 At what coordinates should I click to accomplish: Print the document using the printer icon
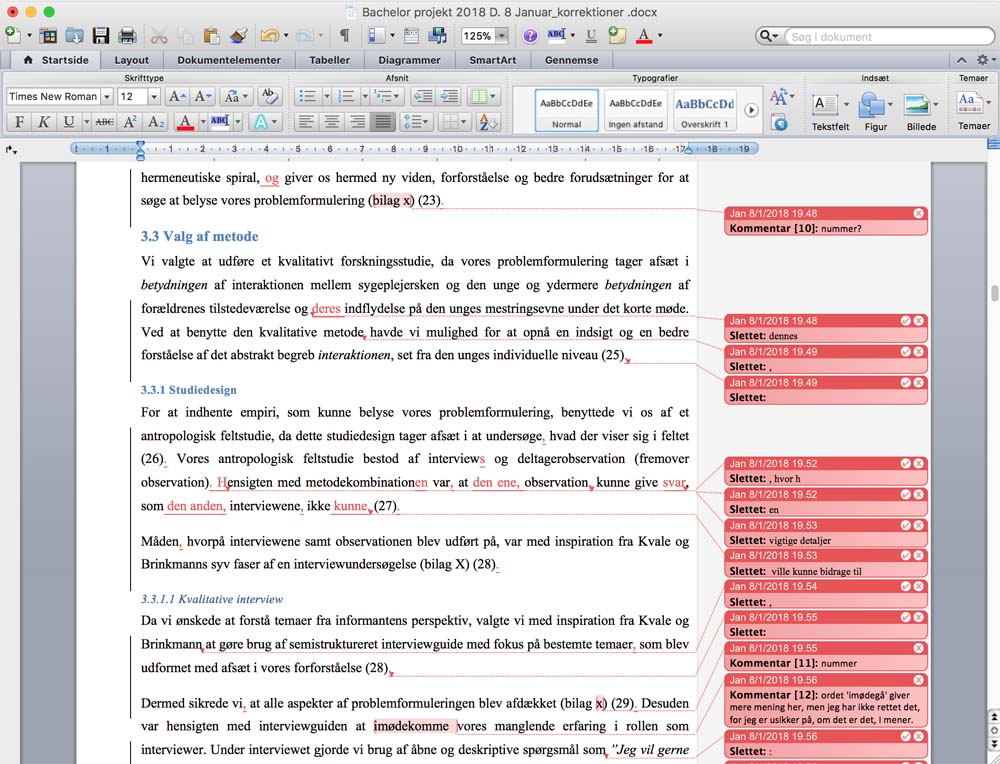(127, 36)
